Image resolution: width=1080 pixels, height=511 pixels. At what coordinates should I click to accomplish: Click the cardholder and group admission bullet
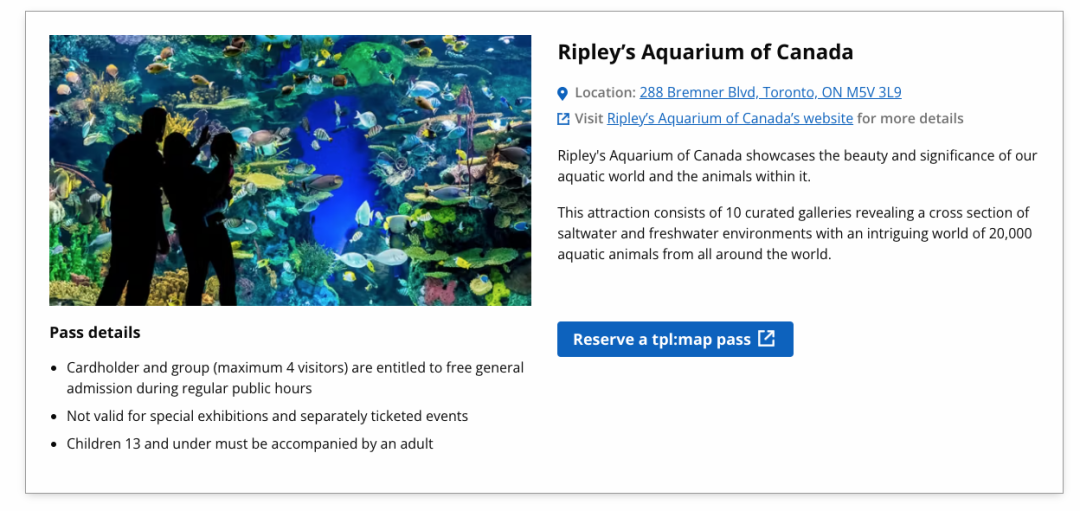point(295,378)
